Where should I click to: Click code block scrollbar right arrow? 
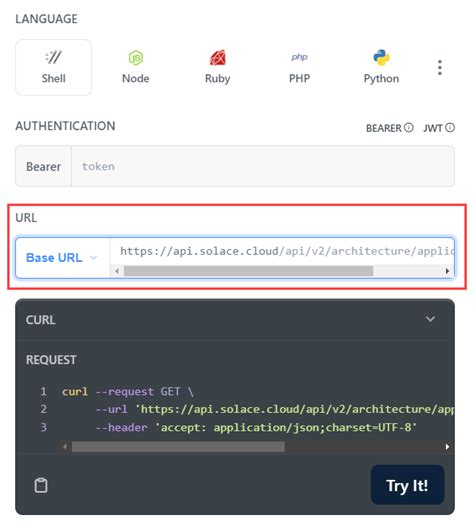pos(447,447)
